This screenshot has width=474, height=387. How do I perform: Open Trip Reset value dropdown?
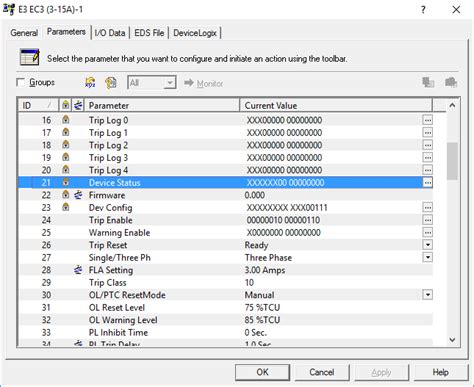point(428,245)
